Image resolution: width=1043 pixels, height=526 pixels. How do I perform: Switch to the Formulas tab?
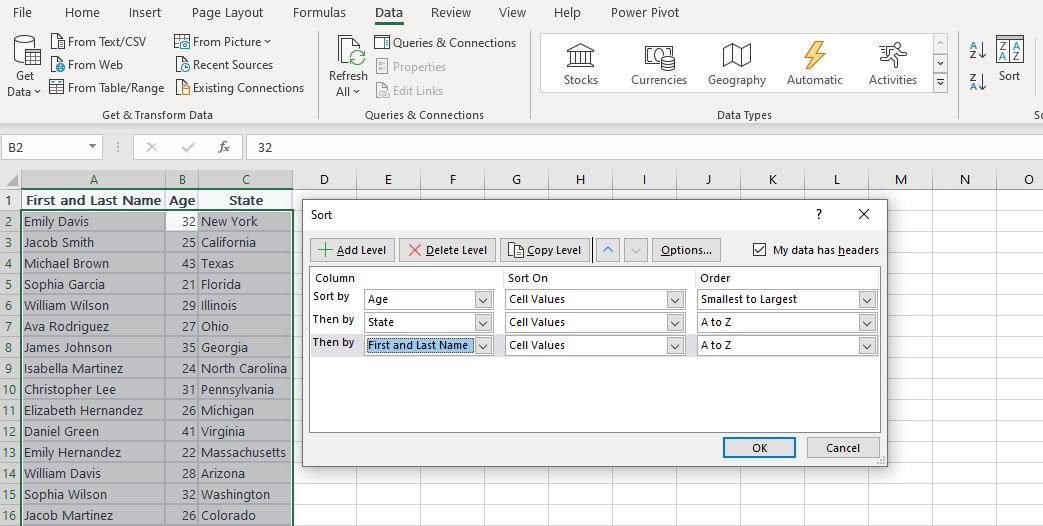[x=319, y=13]
